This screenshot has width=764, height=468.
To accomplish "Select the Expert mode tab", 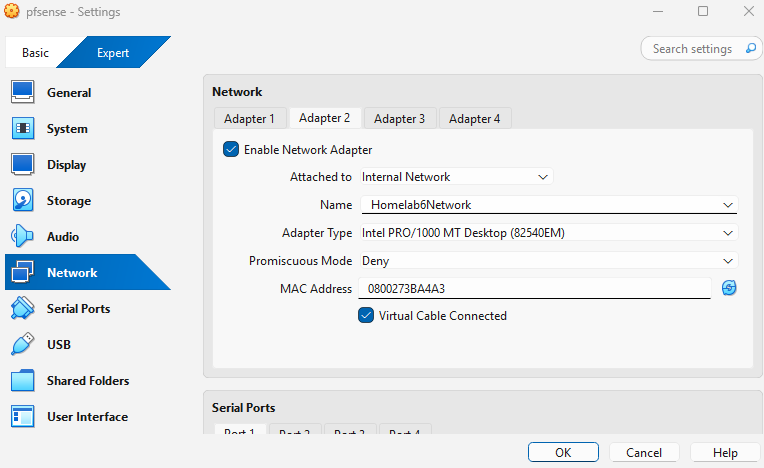I will (x=113, y=52).
